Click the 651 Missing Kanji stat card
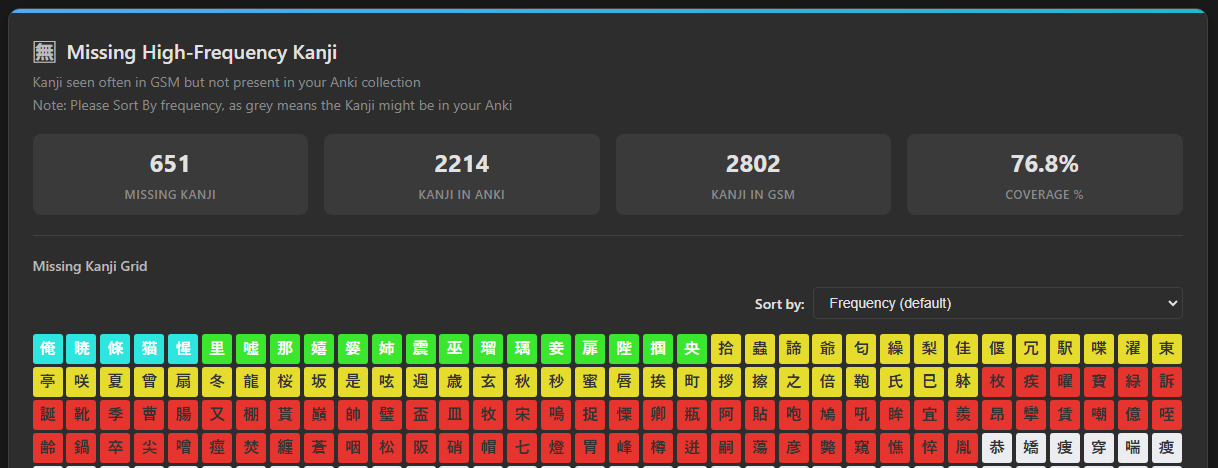 [x=170, y=175]
